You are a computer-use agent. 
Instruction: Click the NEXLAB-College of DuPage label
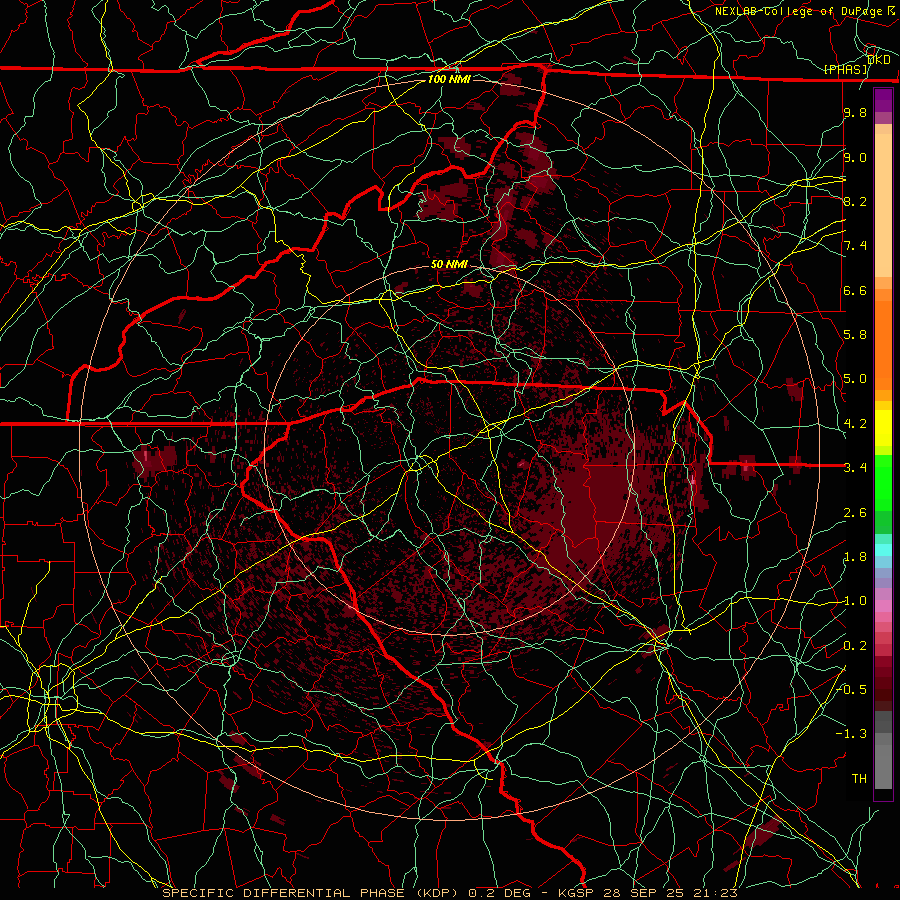coord(798,11)
